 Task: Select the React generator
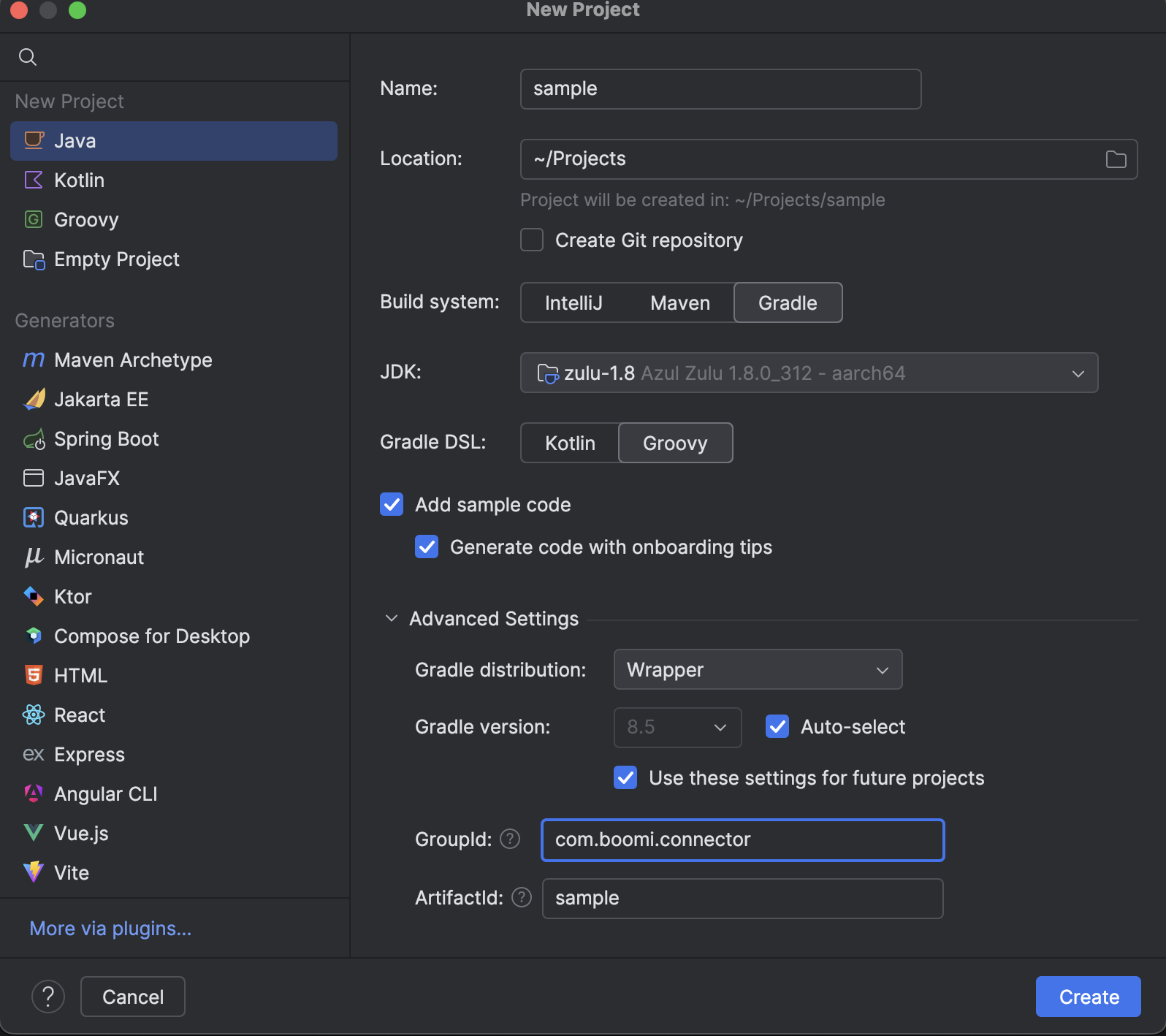tap(79, 715)
